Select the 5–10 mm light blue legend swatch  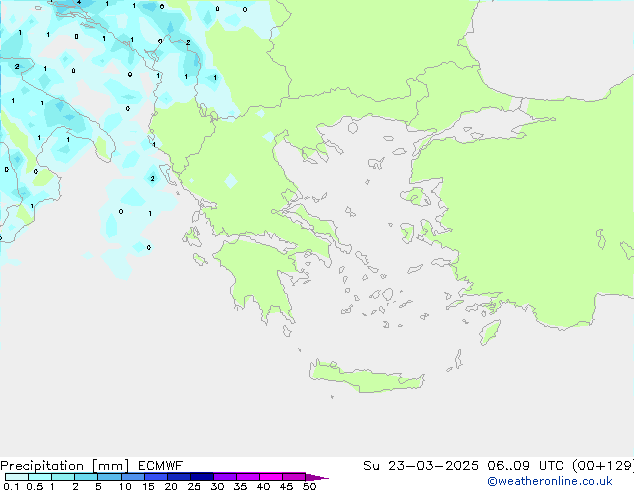tap(109, 477)
